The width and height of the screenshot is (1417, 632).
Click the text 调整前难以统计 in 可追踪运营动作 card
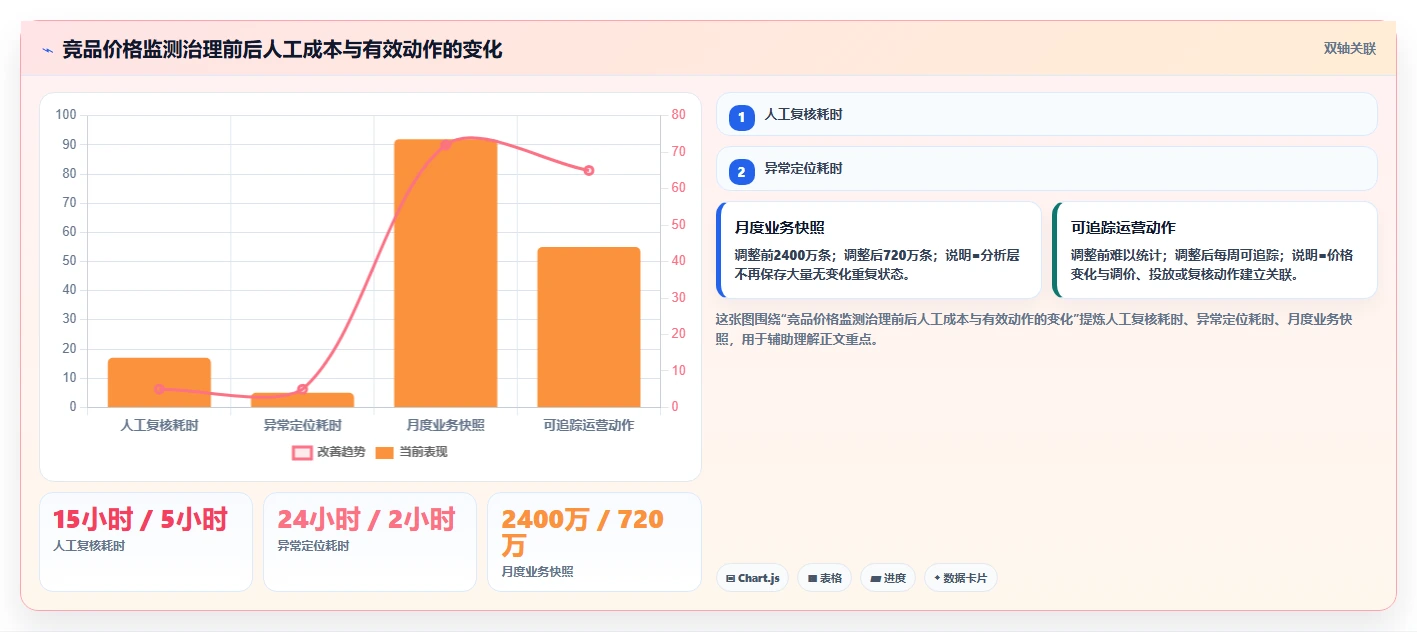coord(1117,255)
